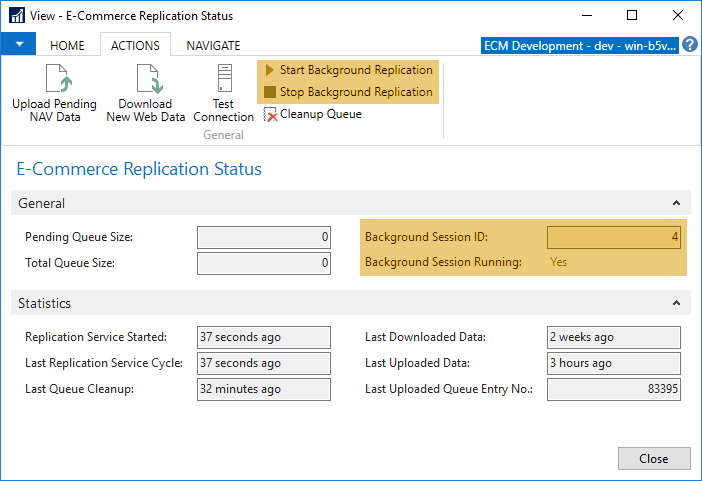The height and width of the screenshot is (481, 702).
Task: Click the Close button
Action: 654,459
